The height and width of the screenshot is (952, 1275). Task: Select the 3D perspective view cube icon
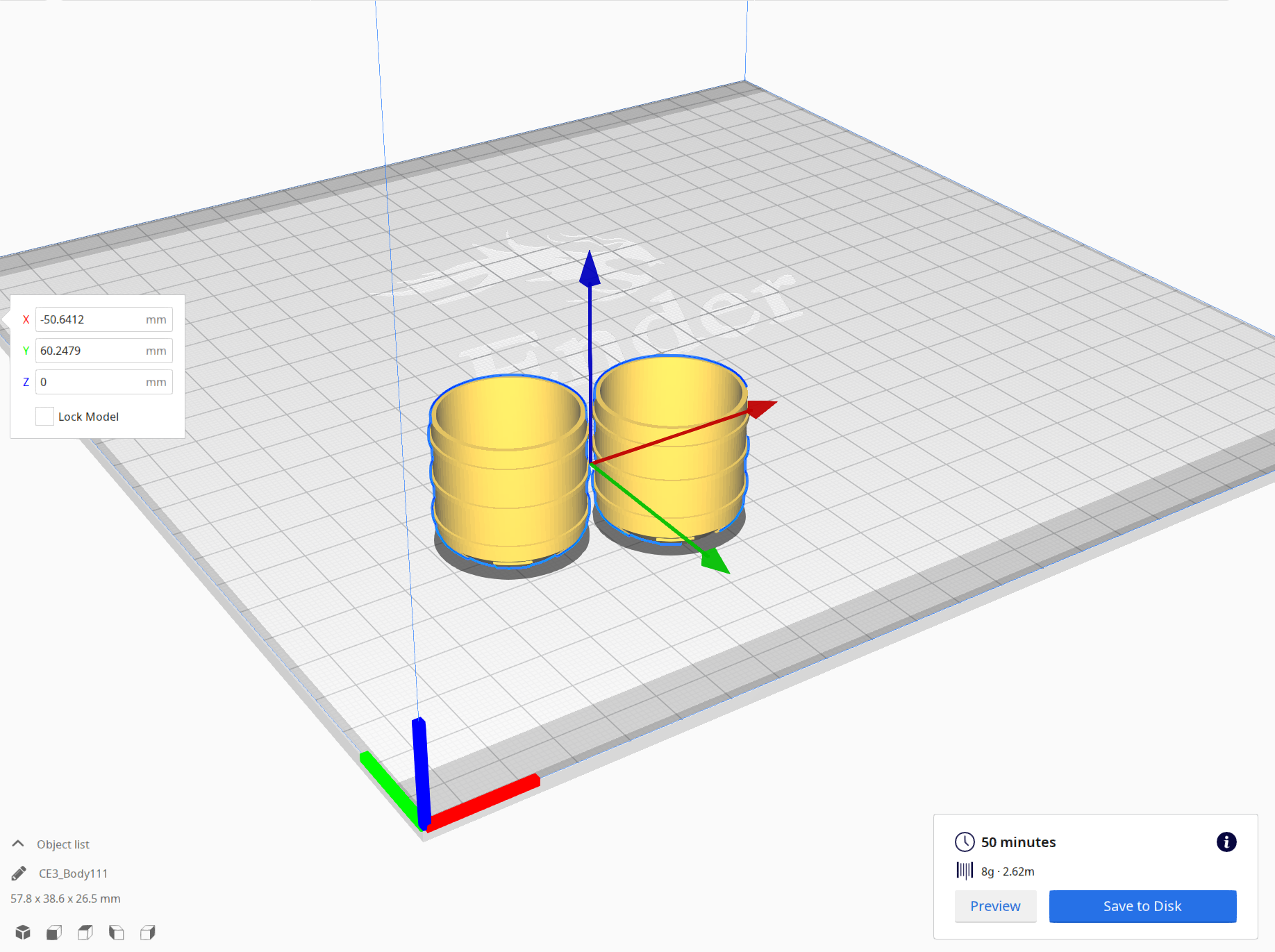tap(23, 932)
